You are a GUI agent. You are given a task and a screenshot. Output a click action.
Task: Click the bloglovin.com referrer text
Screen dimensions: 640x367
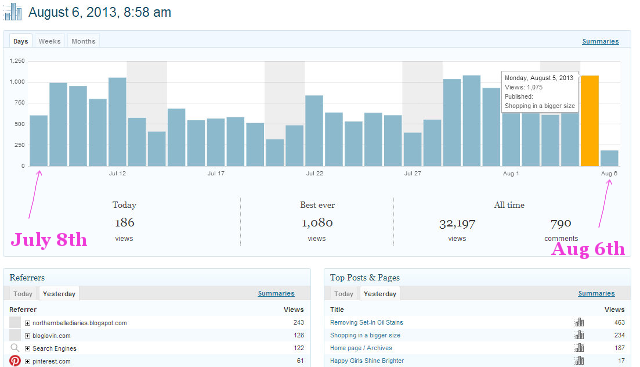point(51,336)
